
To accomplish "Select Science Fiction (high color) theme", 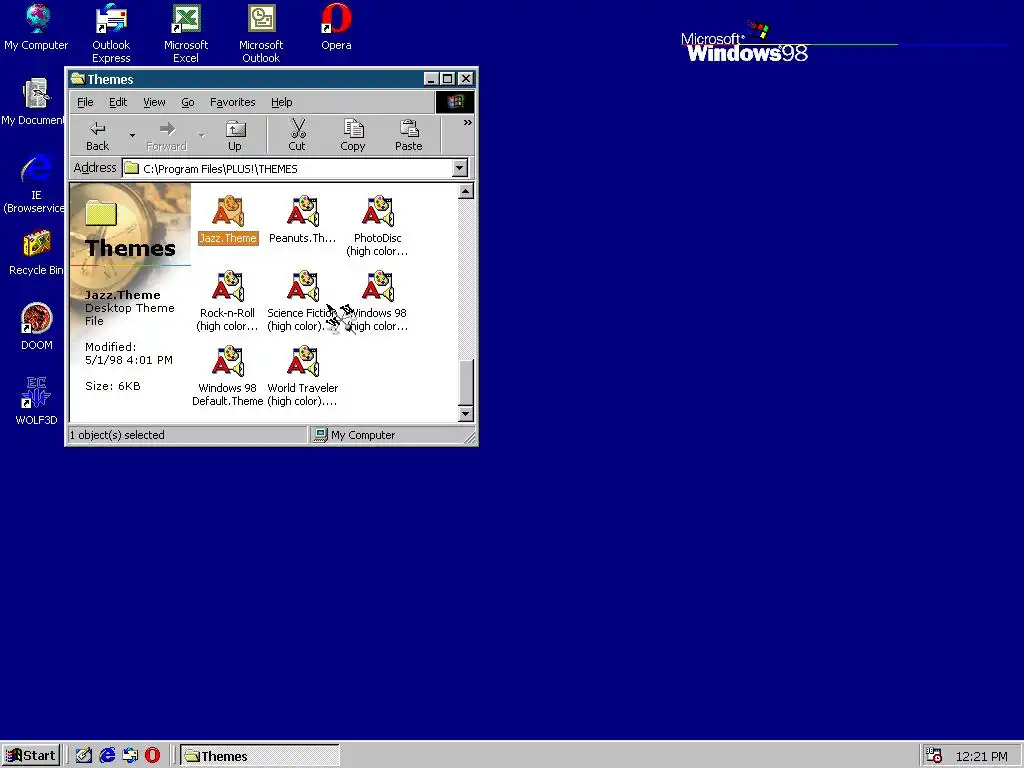I will coord(300,301).
